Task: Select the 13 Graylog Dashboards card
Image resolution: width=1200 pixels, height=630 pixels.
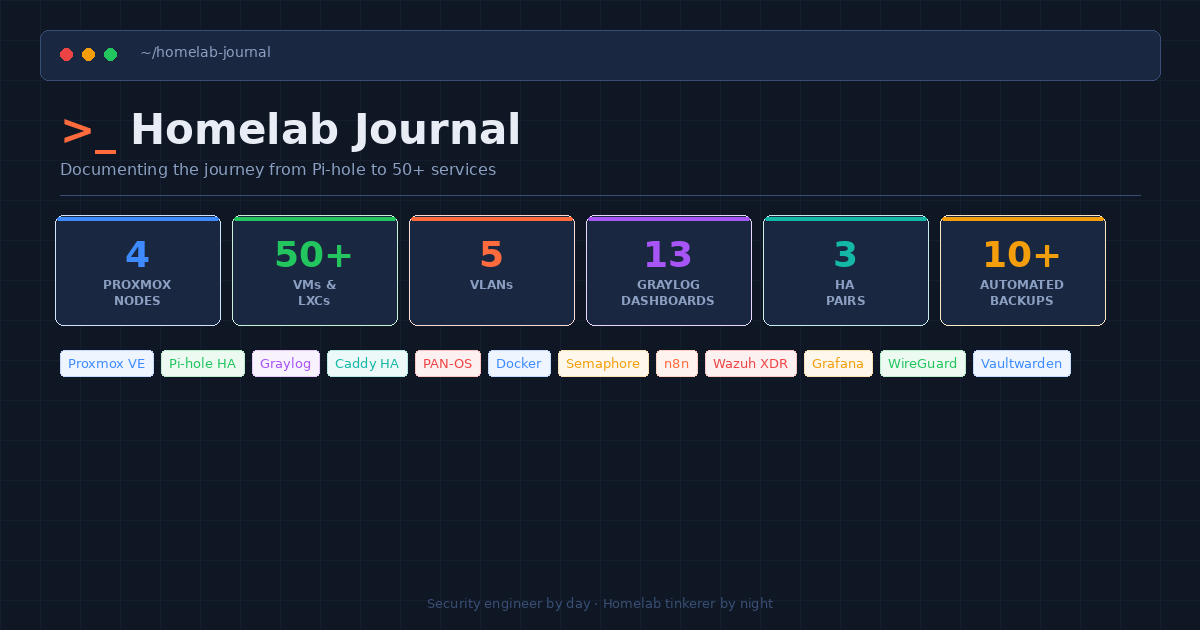Action: 669,271
